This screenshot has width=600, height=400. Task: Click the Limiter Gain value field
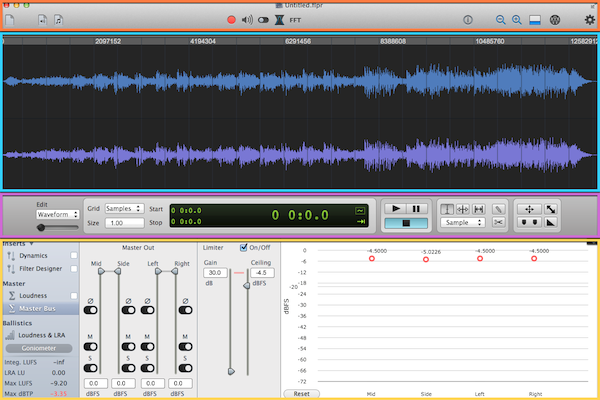coord(215,273)
